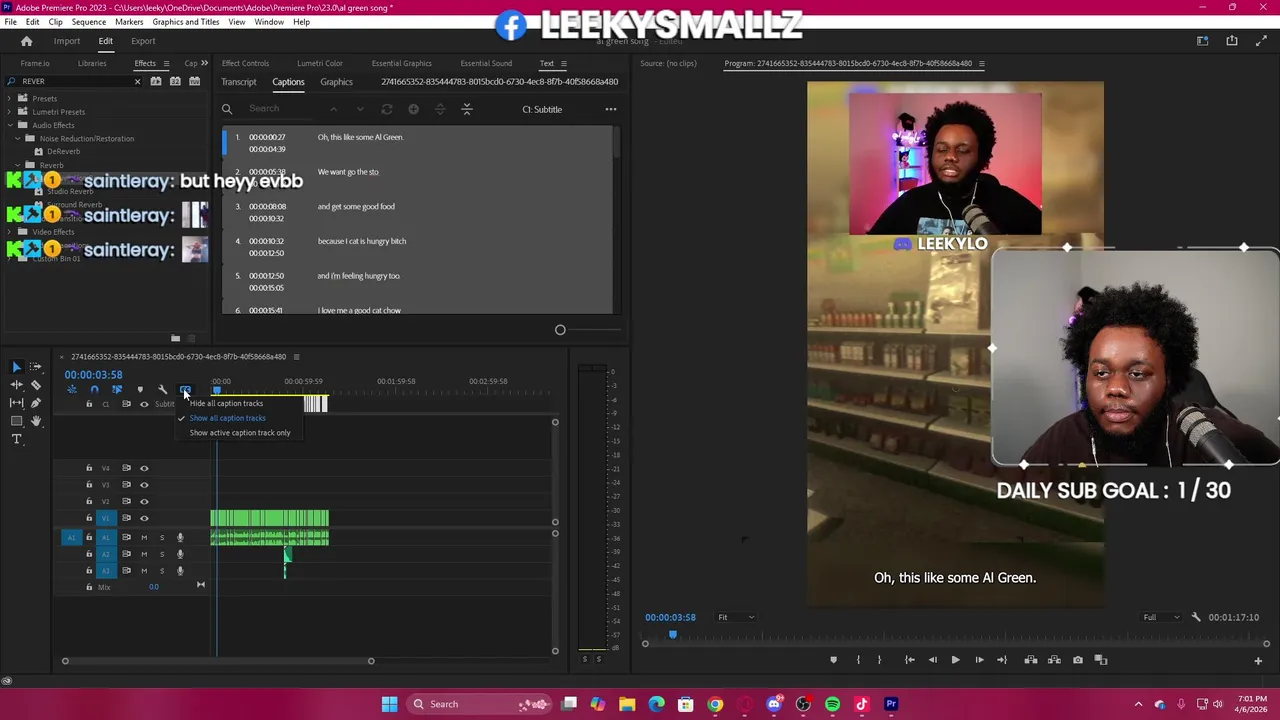Select the Slip tool

click(17, 403)
